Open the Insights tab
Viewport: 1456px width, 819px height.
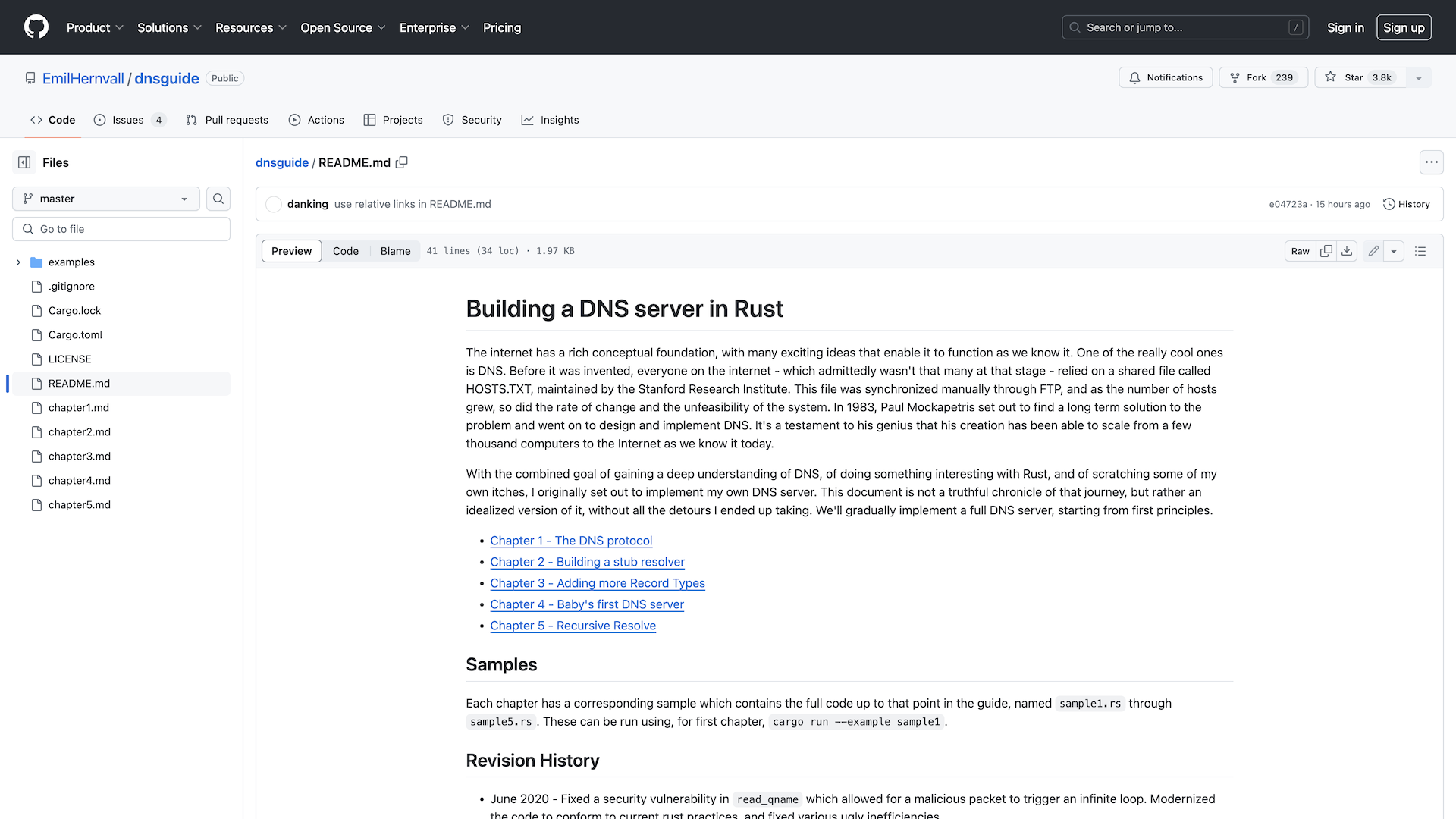click(x=550, y=120)
